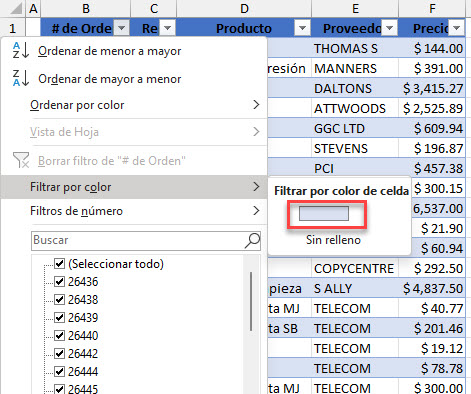
Task: Click the $ 2,525.89 price cell
Action: click(432, 108)
